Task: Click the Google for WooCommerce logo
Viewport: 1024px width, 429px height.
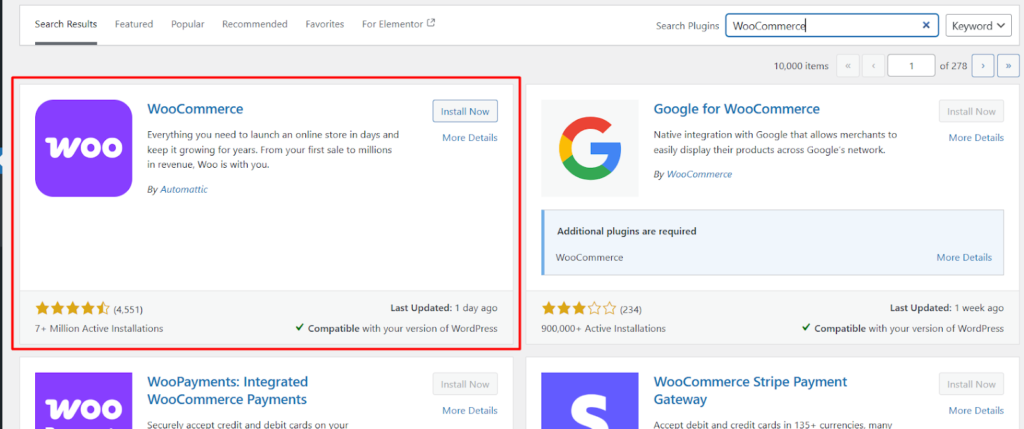Action: [590, 148]
